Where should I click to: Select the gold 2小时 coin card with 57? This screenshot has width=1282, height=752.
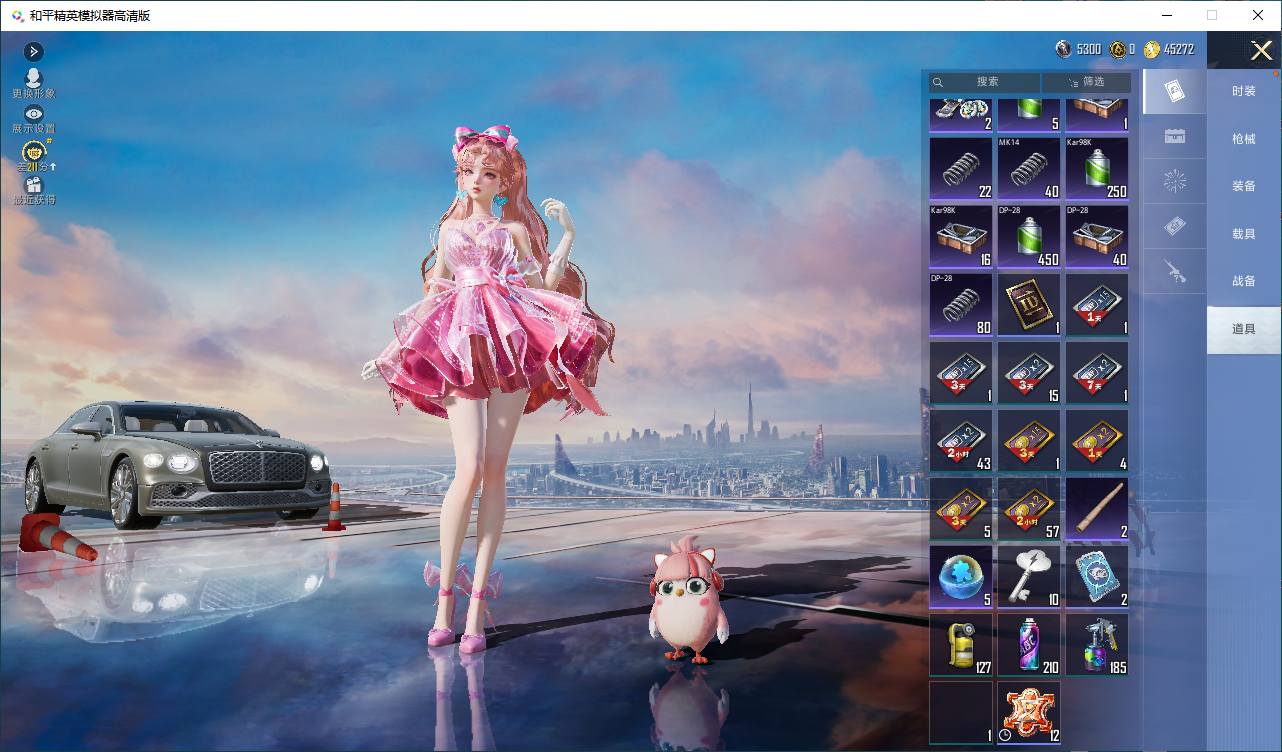[1029, 509]
